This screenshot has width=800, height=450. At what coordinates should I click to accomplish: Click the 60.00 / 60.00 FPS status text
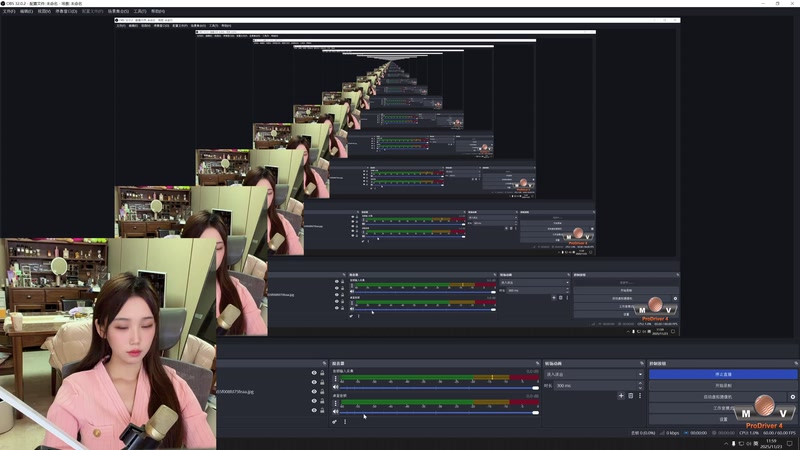coord(779,433)
